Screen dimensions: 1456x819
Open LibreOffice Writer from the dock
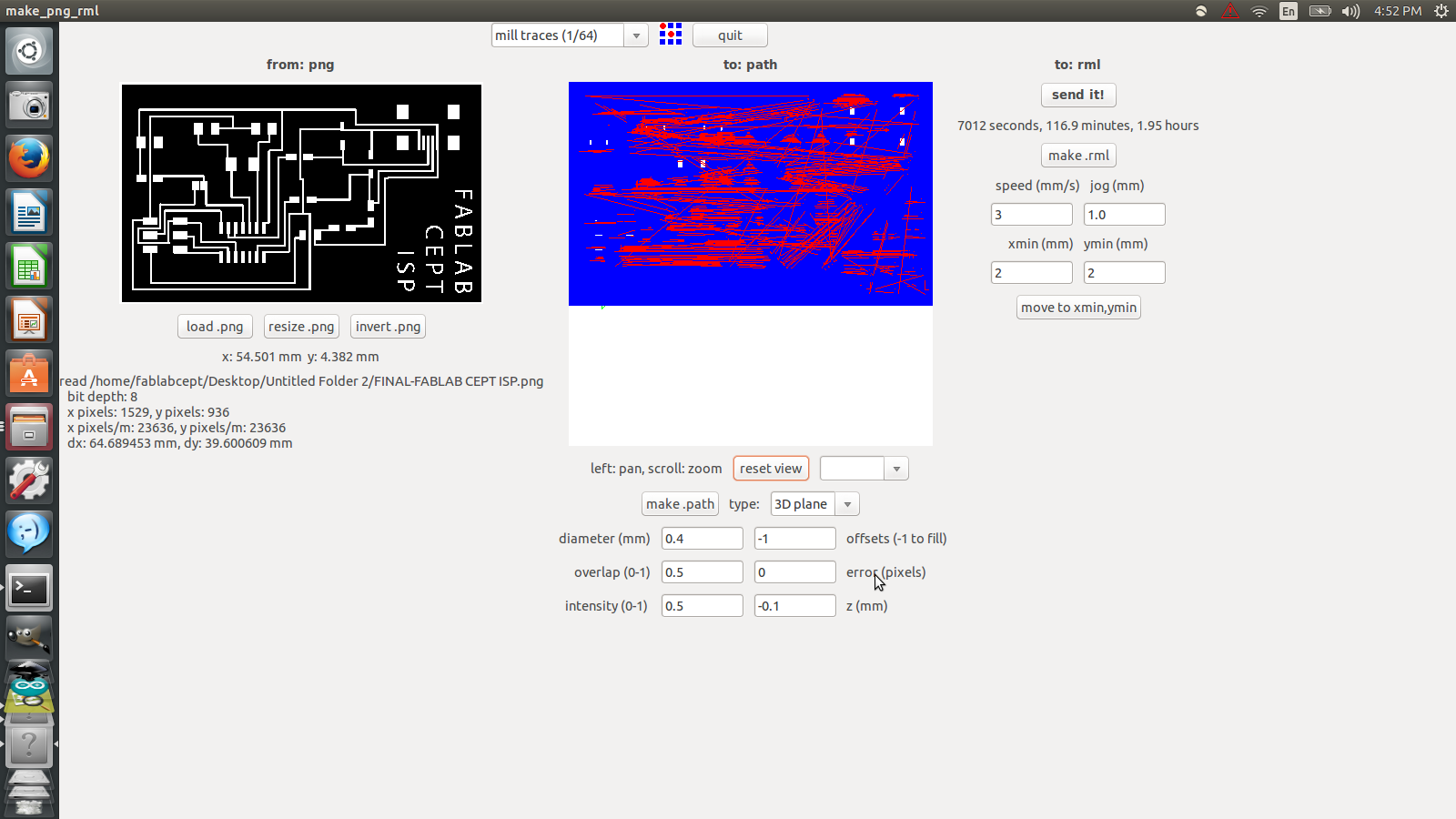[x=29, y=213]
